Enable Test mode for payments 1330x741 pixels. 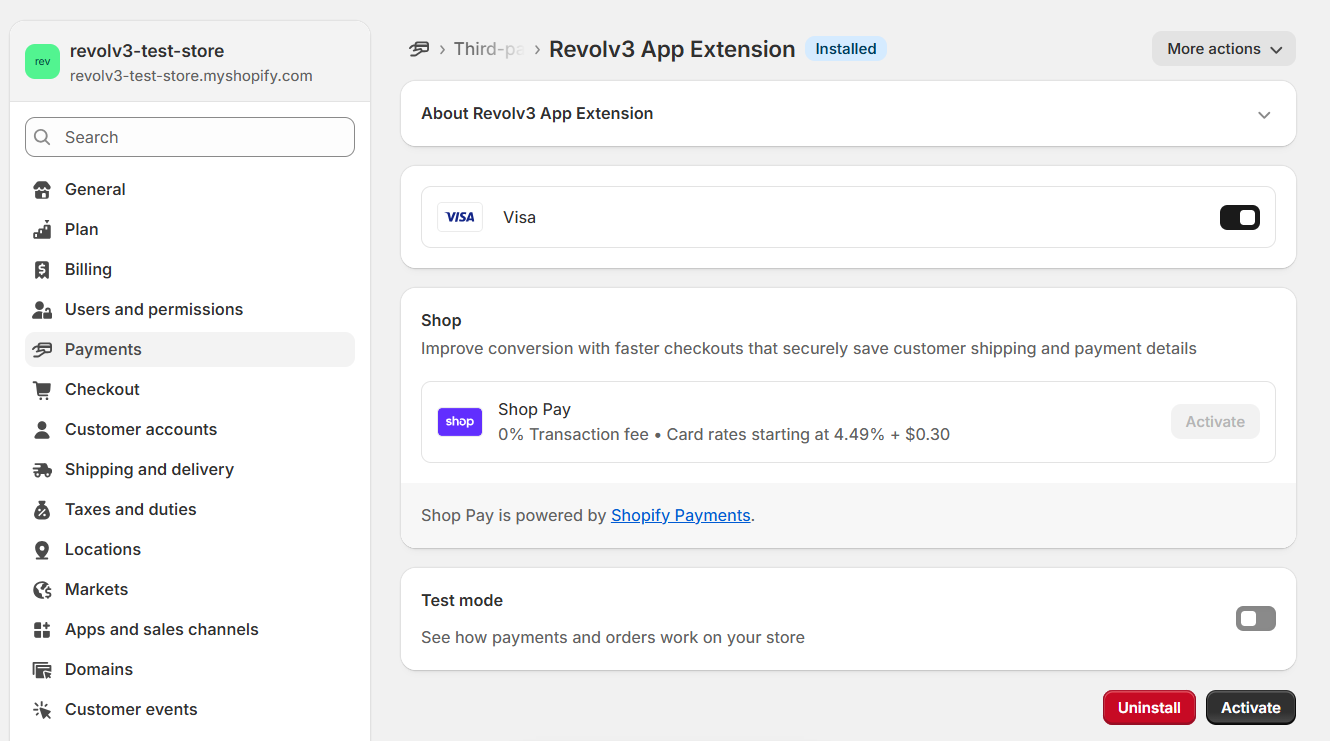point(1255,618)
